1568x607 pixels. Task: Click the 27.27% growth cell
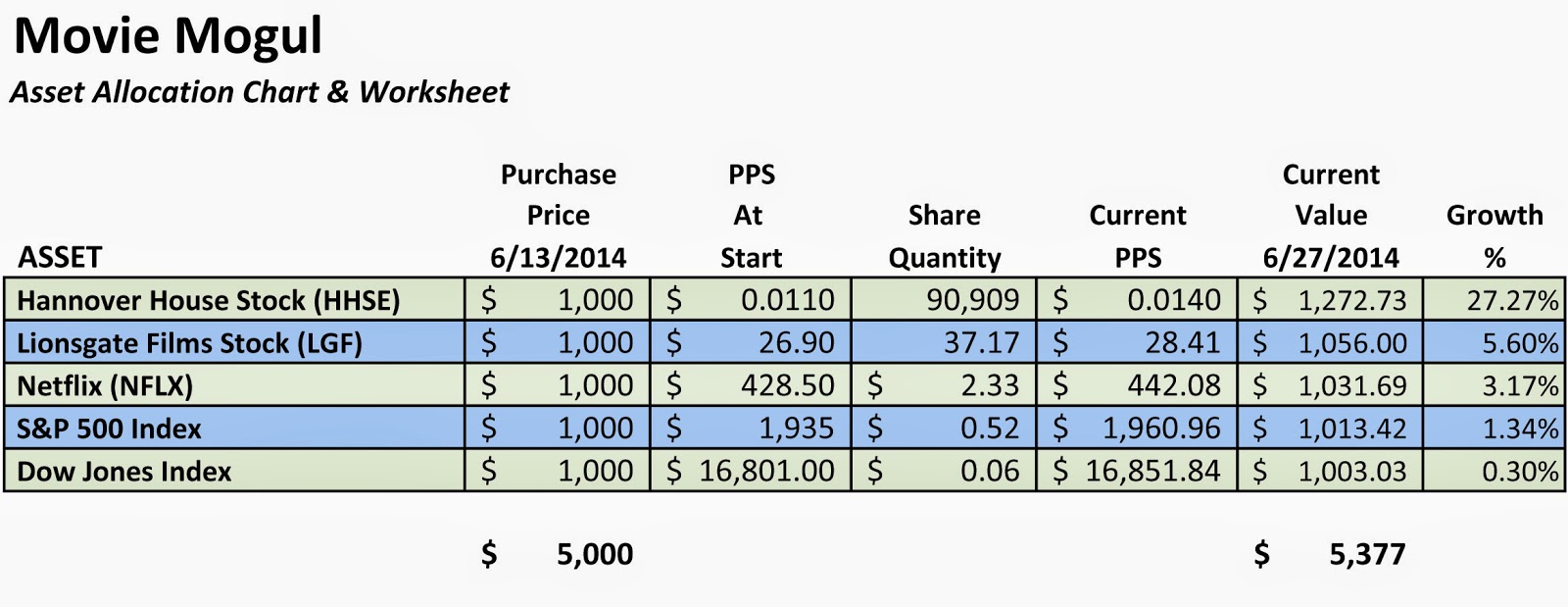pyautogui.click(x=1494, y=299)
